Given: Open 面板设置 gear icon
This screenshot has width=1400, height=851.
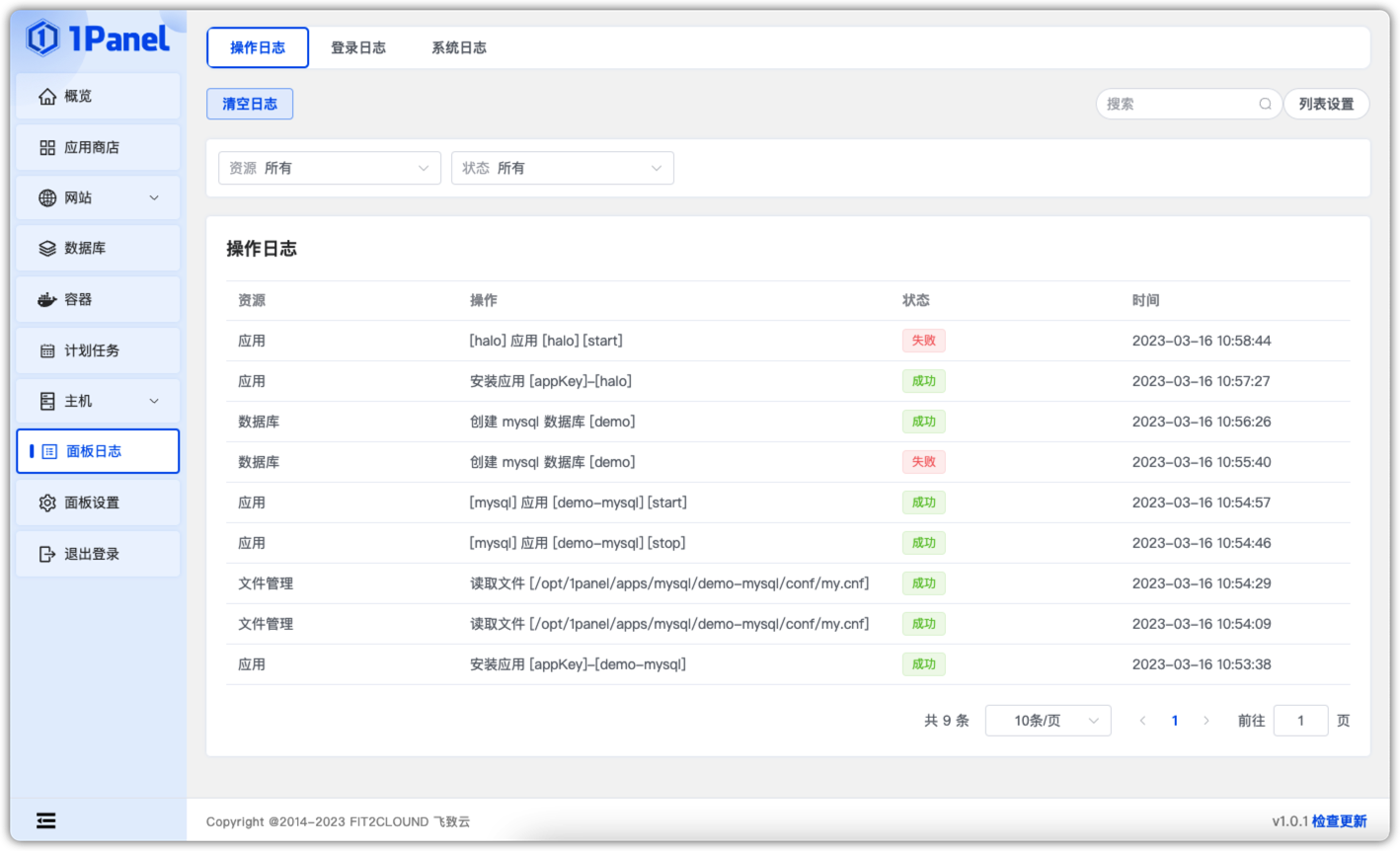Looking at the screenshot, I should (x=47, y=503).
